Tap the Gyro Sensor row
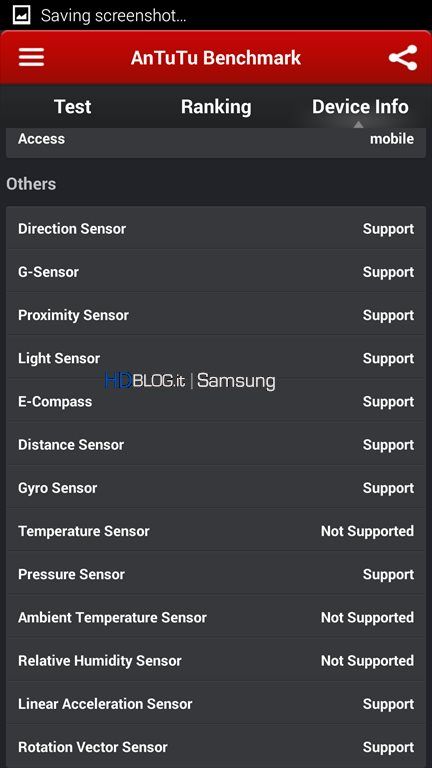This screenshot has height=768, width=432. coord(216,488)
